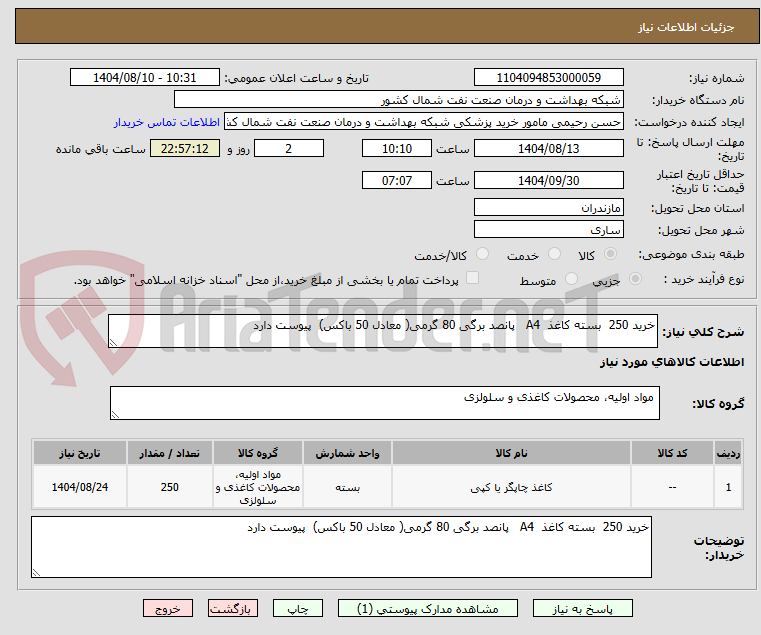Viewport: 761px width, 635px height.
Task: Click the delivery city field ساری
Action: [548, 229]
